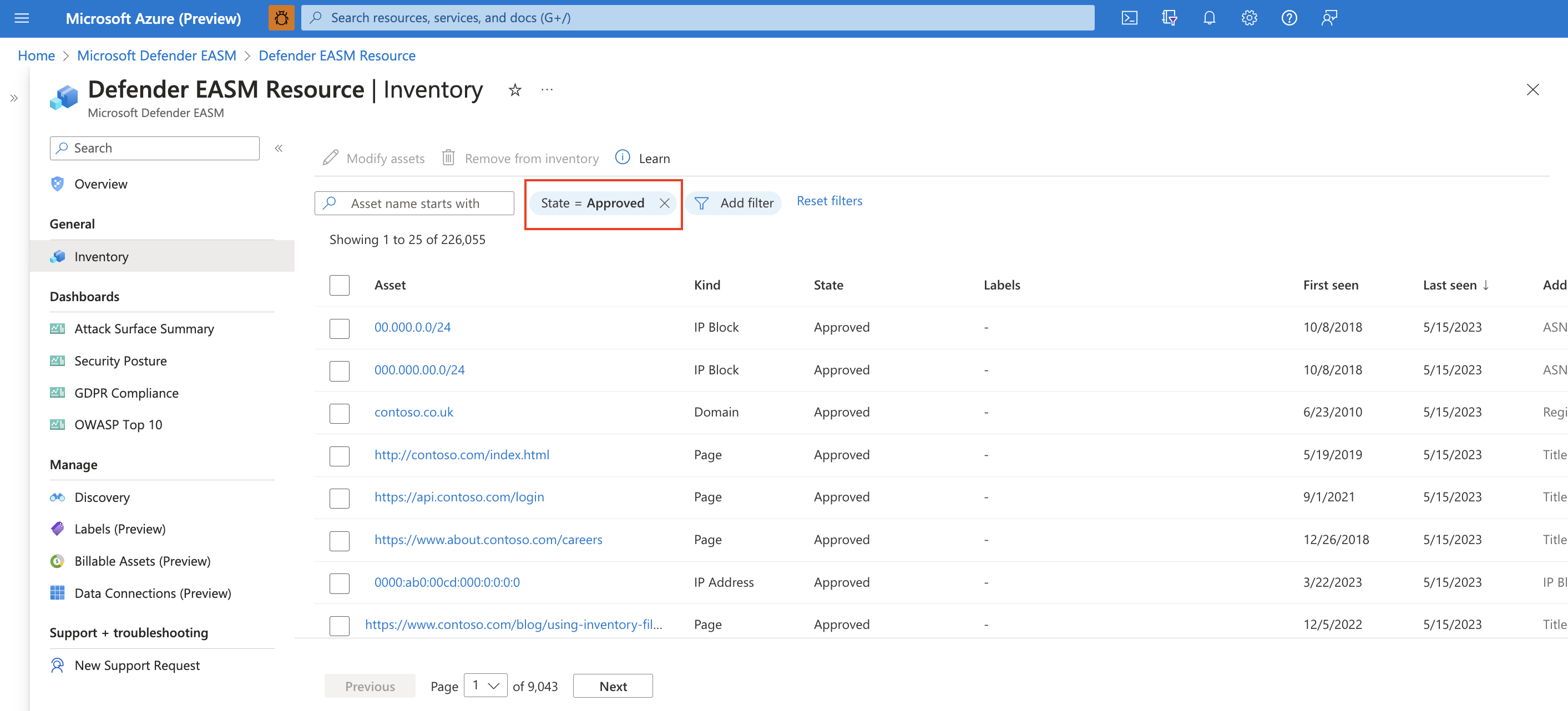This screenshot has width=1568, height=711.
Task: Click the Discovery manage icon
Action: (x=57, y=496)
